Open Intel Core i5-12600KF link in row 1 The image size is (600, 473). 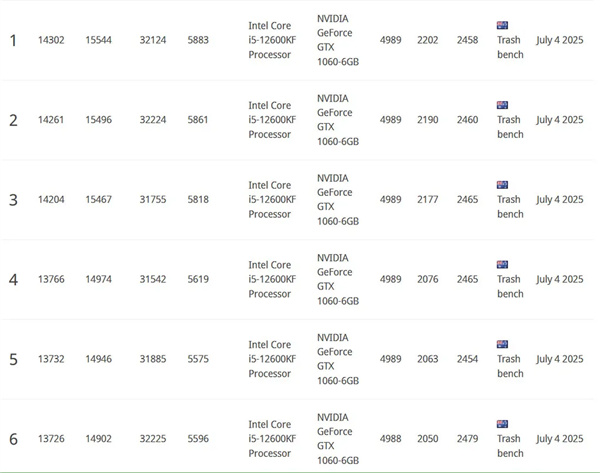pyautogui.click(x=272, y=40)
